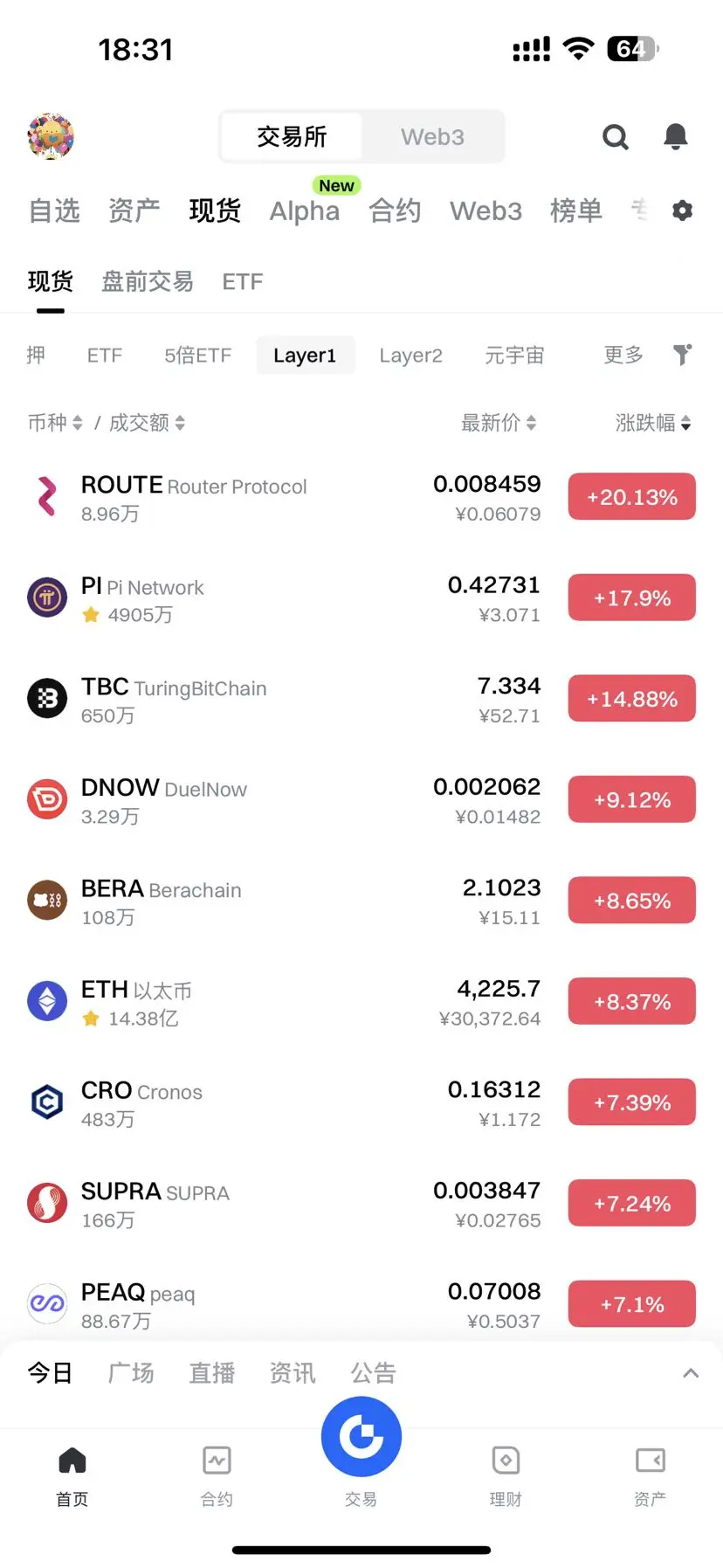The height and width of the screenshot is (1568, 723).
Task: Open the tab settings gear icon
Action: pyautogui.click(x=683, y=211)
